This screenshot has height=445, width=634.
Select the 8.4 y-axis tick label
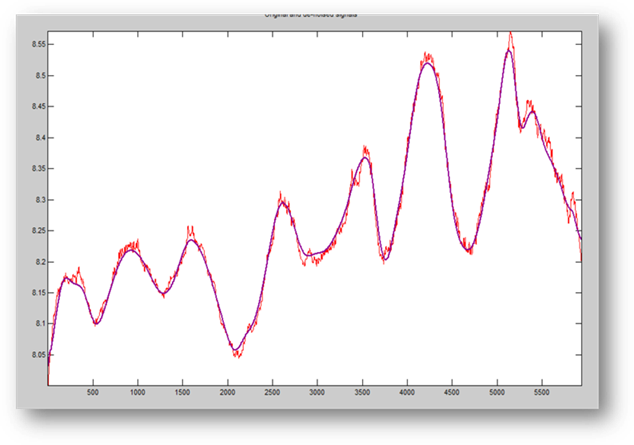coord(39,138)
